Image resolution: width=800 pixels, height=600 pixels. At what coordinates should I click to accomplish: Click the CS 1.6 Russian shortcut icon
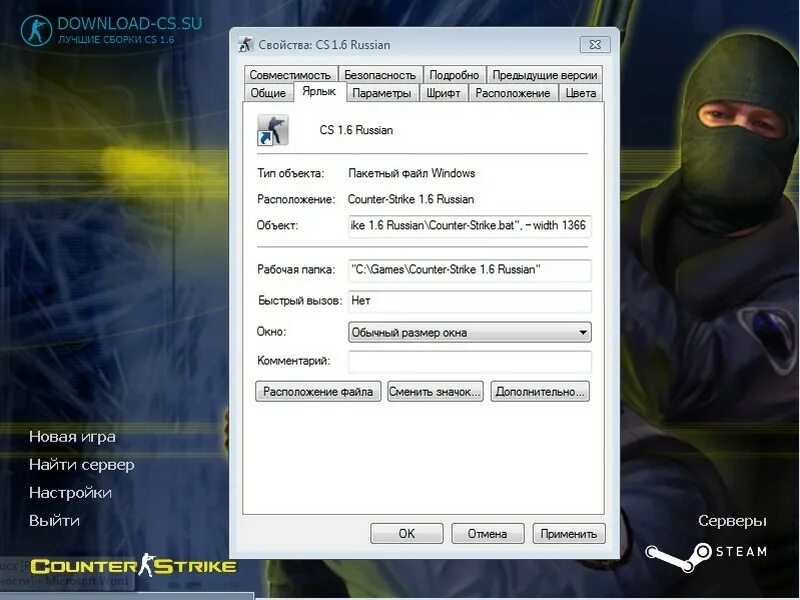(x=272, y=130)
